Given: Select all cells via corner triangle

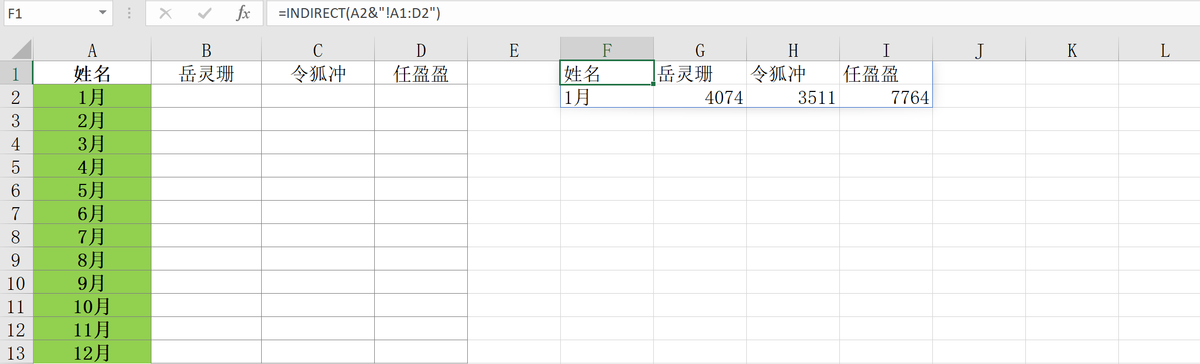Looking at the screenshot, I should click(x=17, y=50).
